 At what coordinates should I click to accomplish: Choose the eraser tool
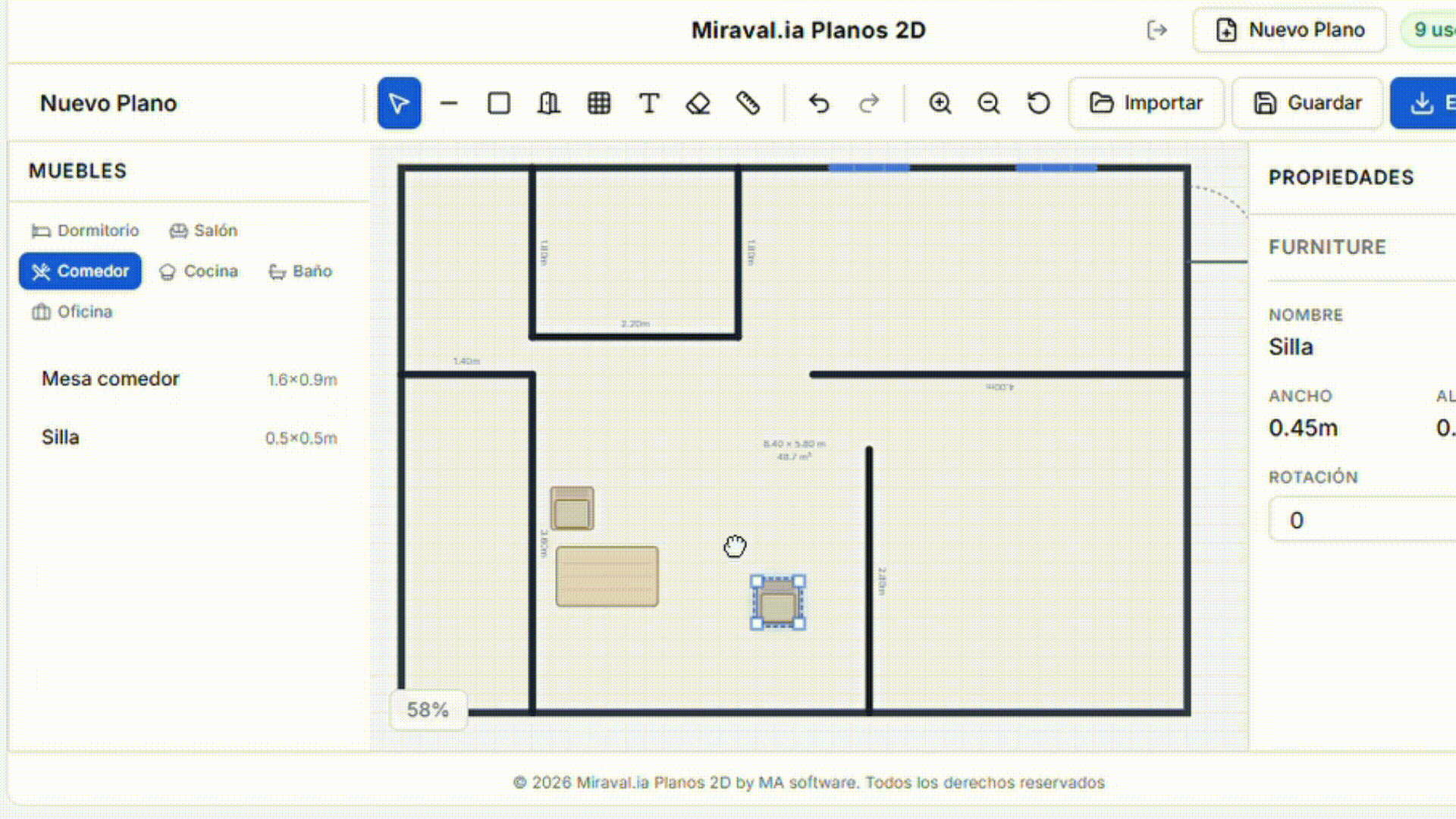(698, 103)
